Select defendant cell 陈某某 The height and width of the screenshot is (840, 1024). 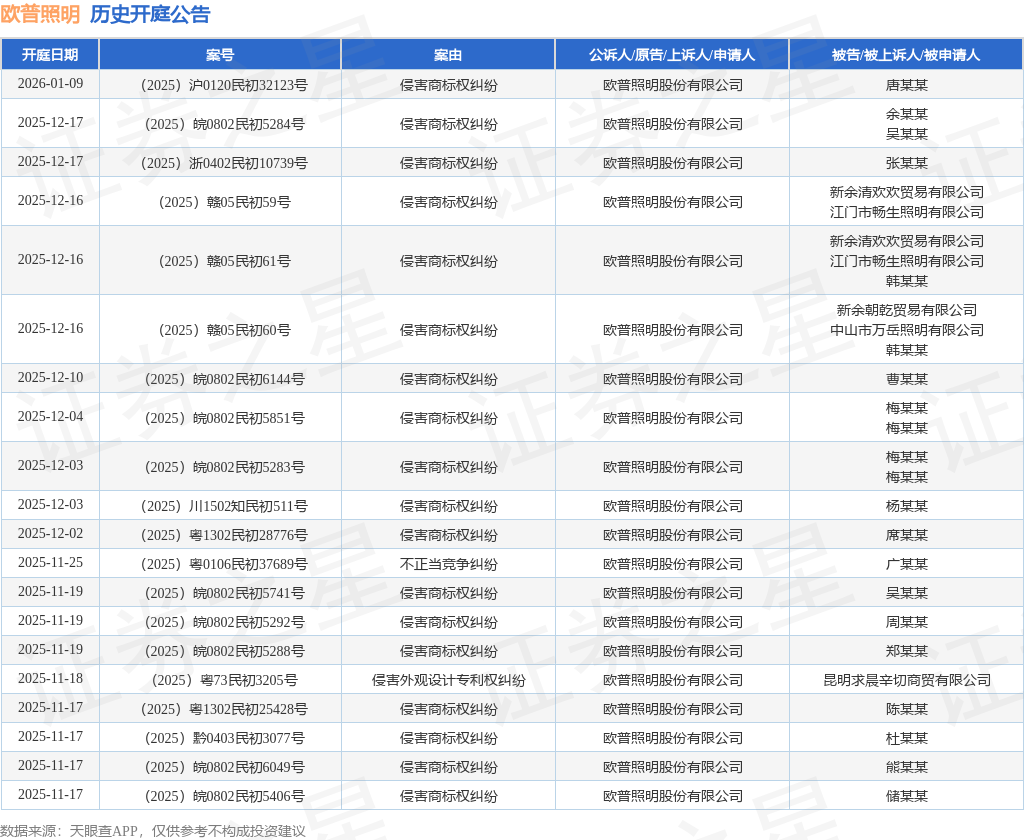coord(906,709)
